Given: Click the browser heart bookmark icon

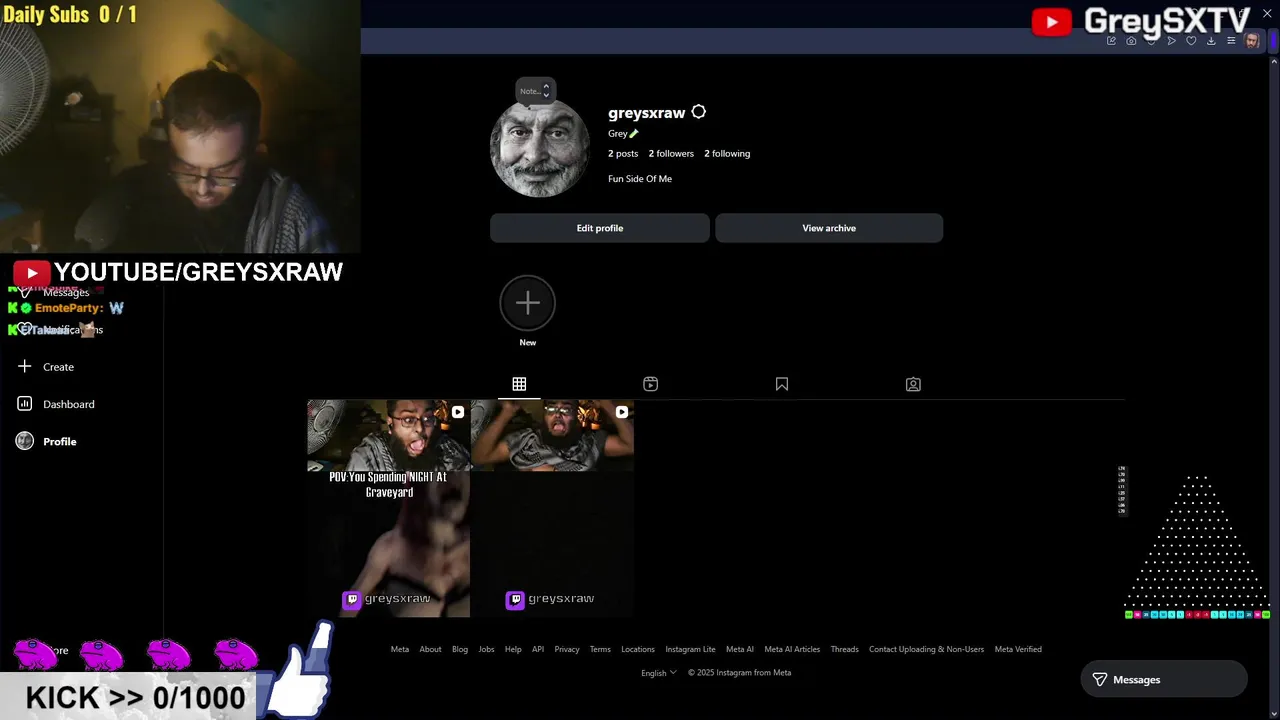Looking at the screenshot, I should [1191, 41].
